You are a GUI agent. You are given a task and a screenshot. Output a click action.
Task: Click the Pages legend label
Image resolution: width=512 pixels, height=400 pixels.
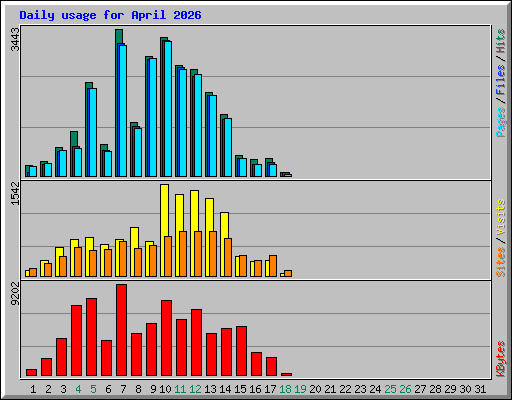pos(500,122)
